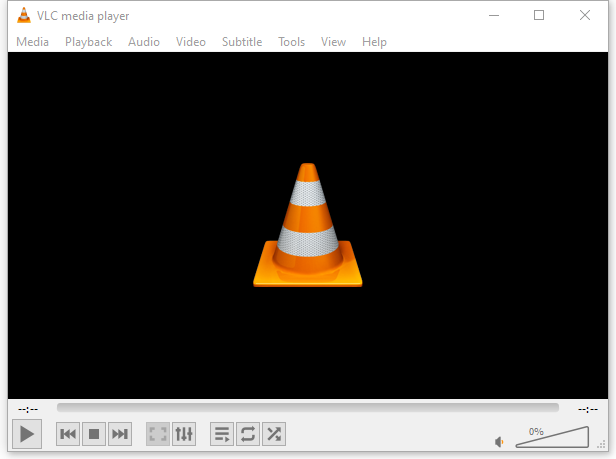Image resolution: width=616 pixels, height=459 pixels.
Task: Stop playback with the square button
Action: point(94,434)
